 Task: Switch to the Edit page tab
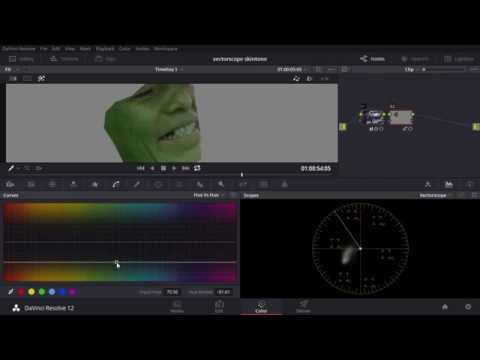click(219, 307)
